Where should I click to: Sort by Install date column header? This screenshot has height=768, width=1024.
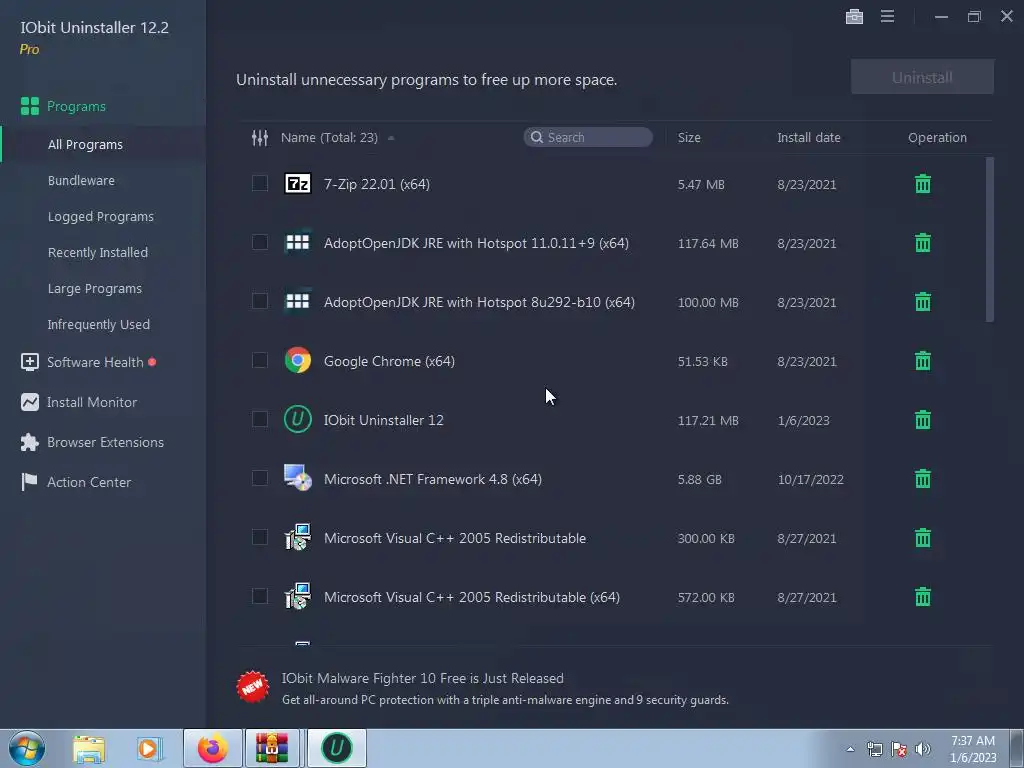tap(808, 137)
